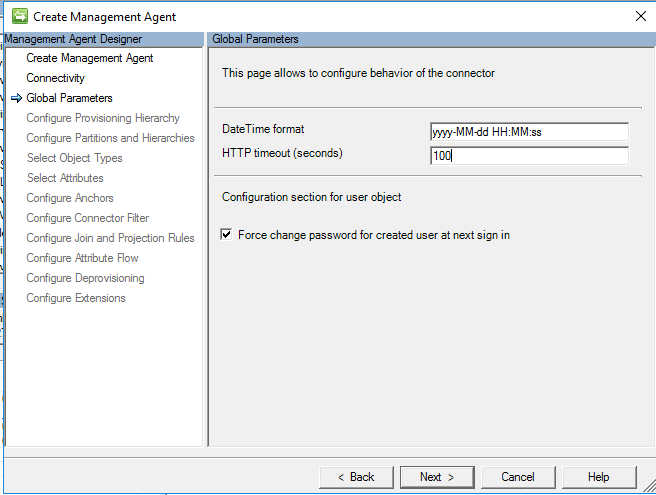Open Configure Partitions and Hierarchies step
Viewport: 656px width, 495px height.
(110, 138)
